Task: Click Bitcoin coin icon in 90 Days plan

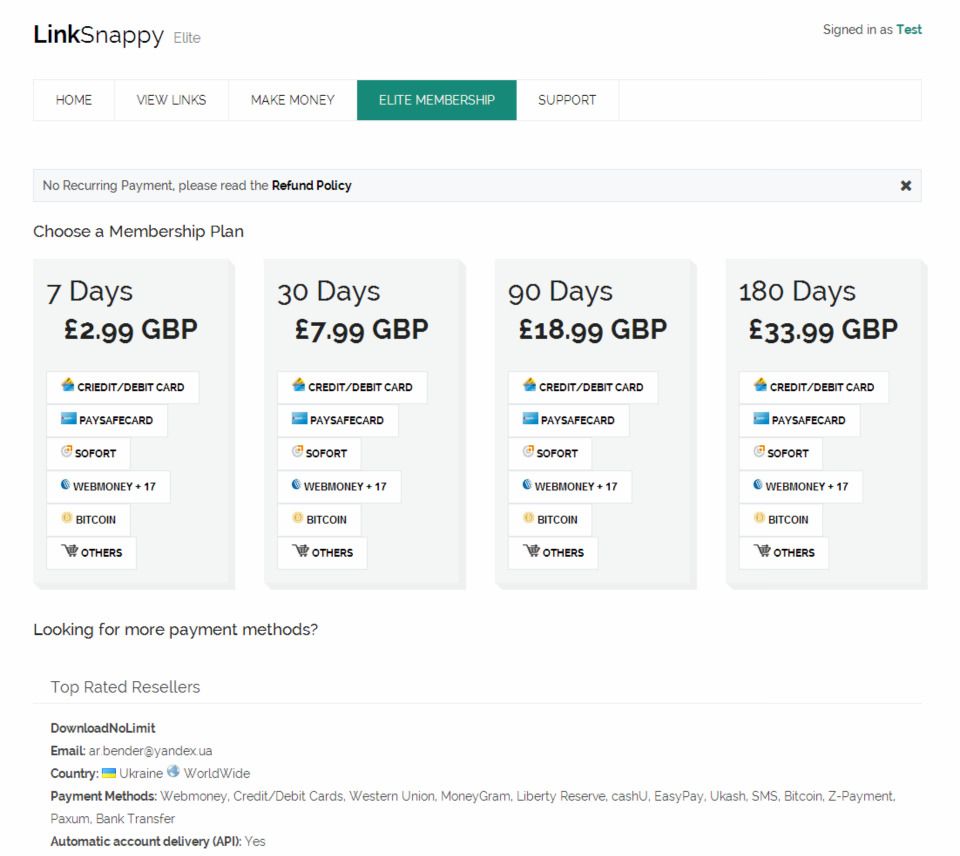Action: [529, 518]
